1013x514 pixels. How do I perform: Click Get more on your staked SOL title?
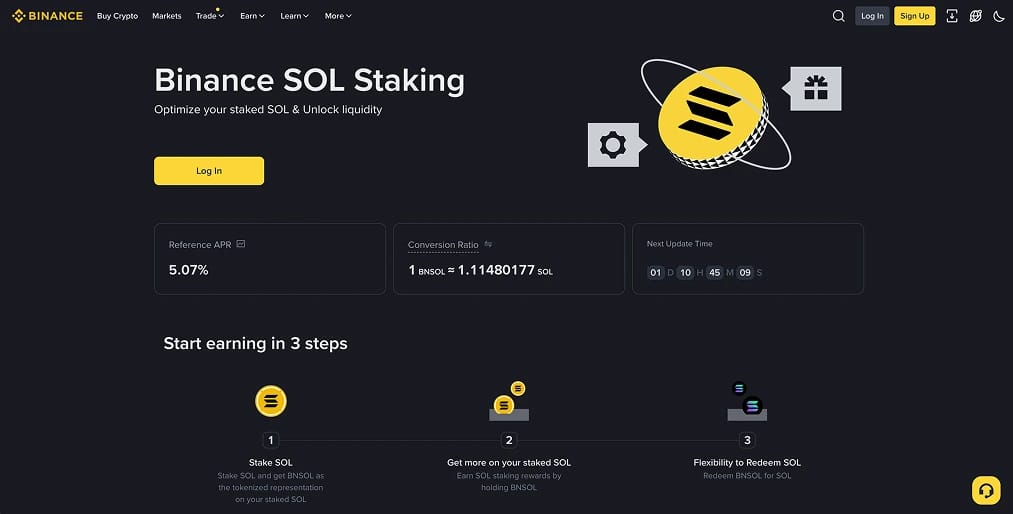pyautogui.click(x=509, y=462)
